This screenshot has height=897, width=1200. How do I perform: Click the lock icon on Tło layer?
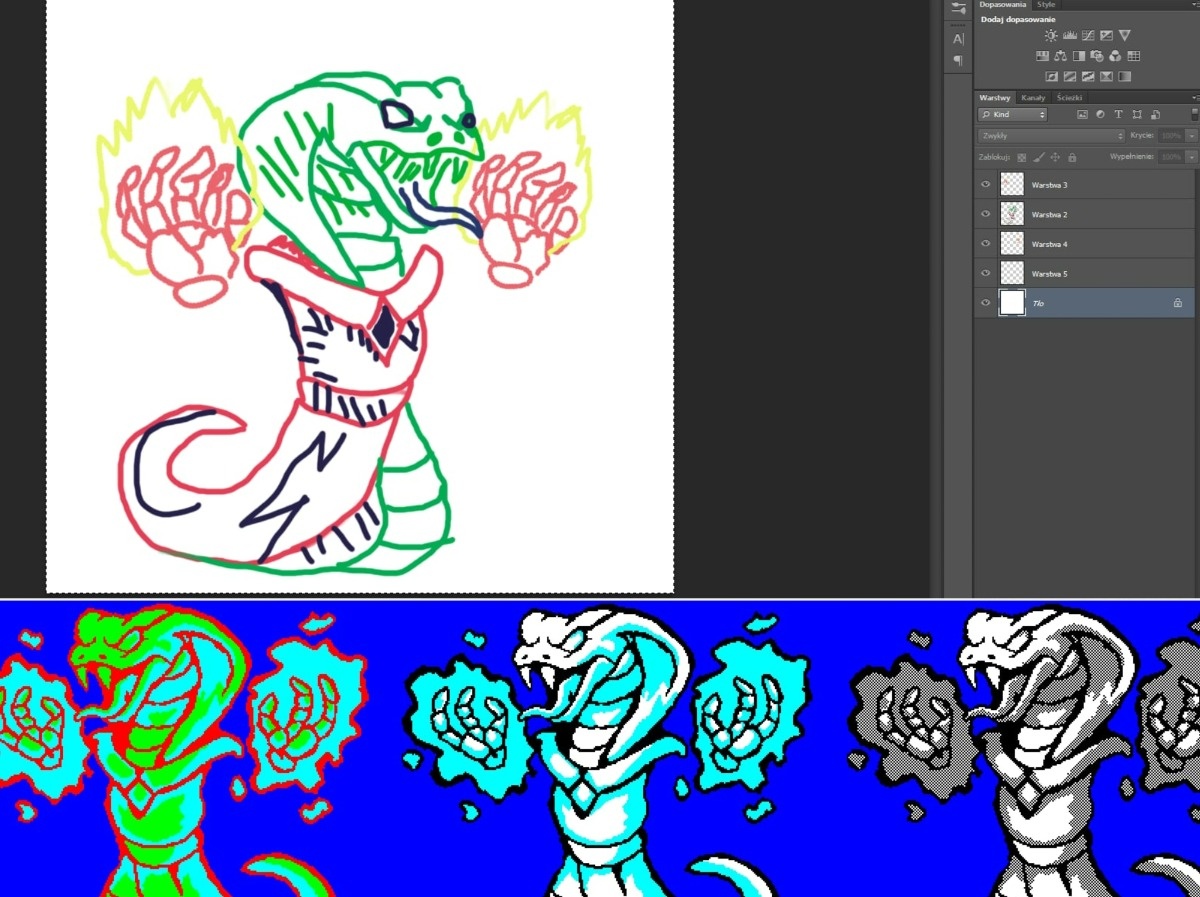point(1178,302)
